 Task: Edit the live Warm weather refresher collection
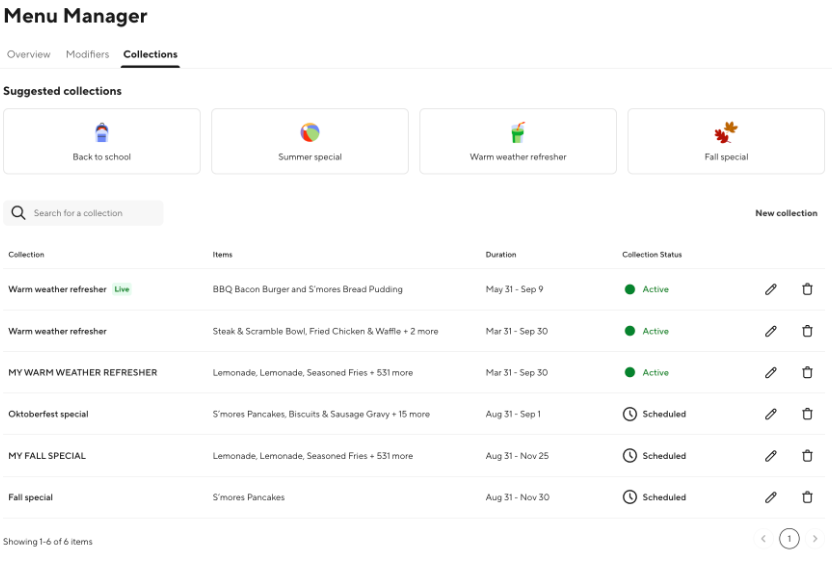coord(770,289)
